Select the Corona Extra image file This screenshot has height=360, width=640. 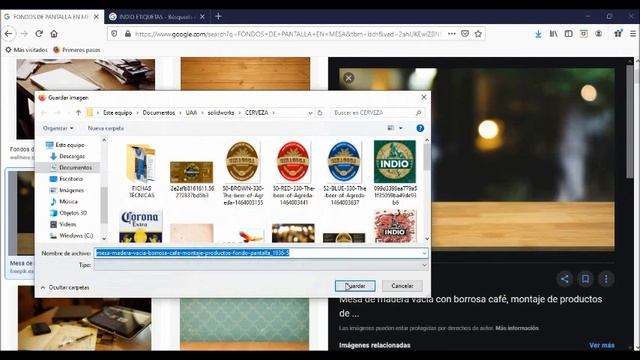coord(141,227)
